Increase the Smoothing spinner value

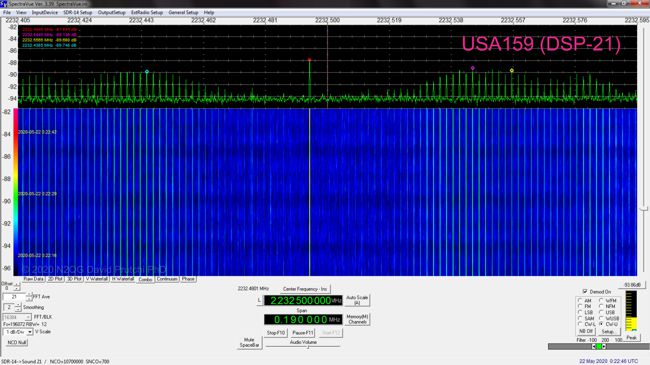(18, 305)
